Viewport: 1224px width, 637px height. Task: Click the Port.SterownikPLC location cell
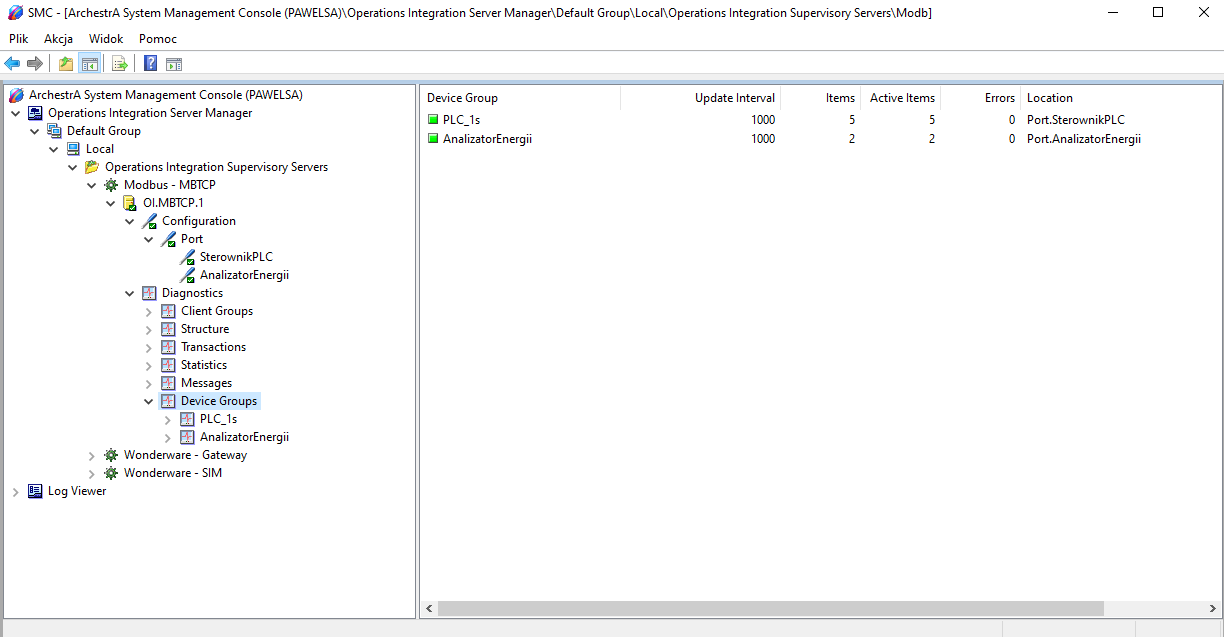coord(1076,120)
